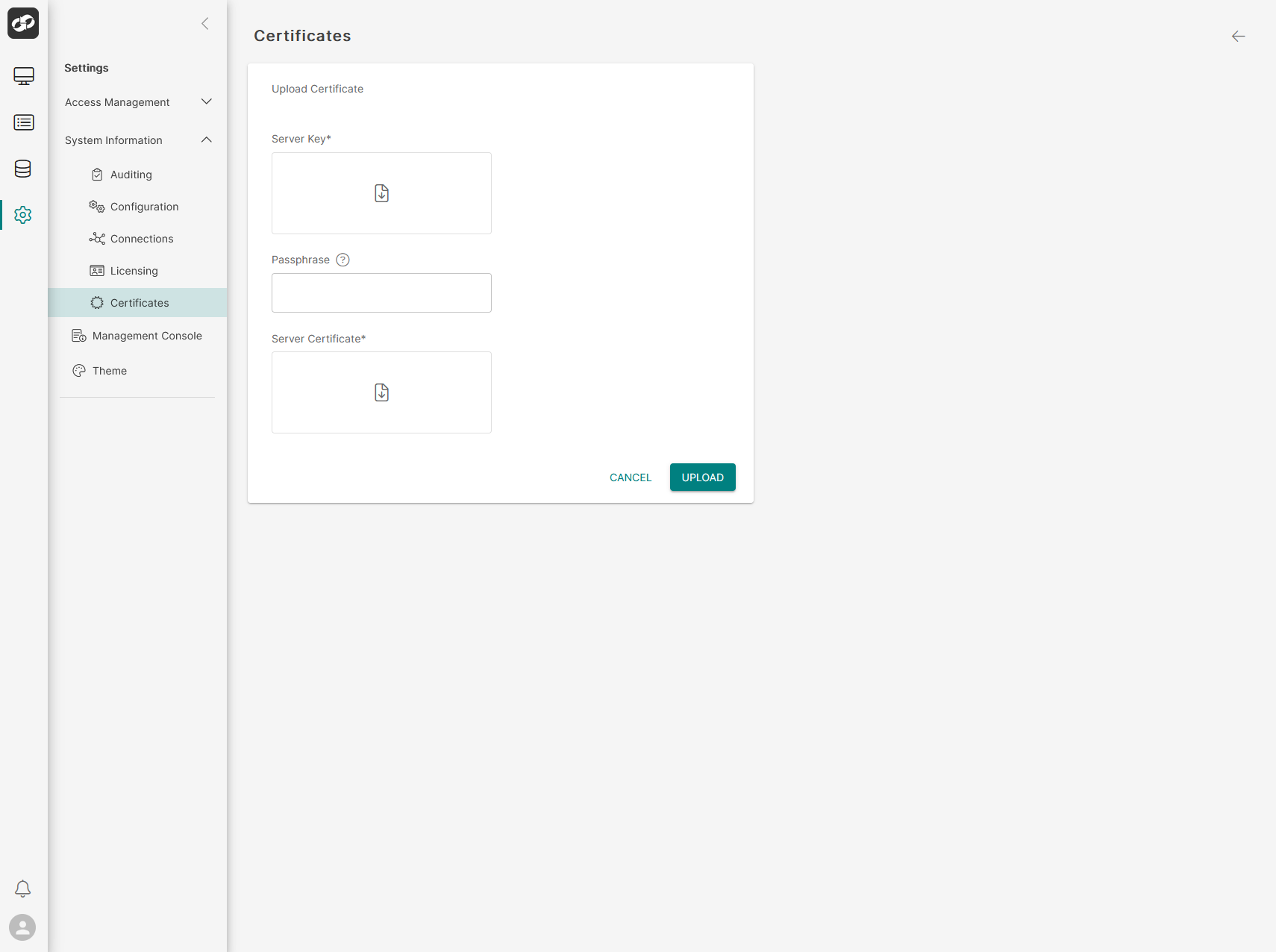
Task: Click the Licensing card icon
Action: pyautogui.click(x=97, y=271)
